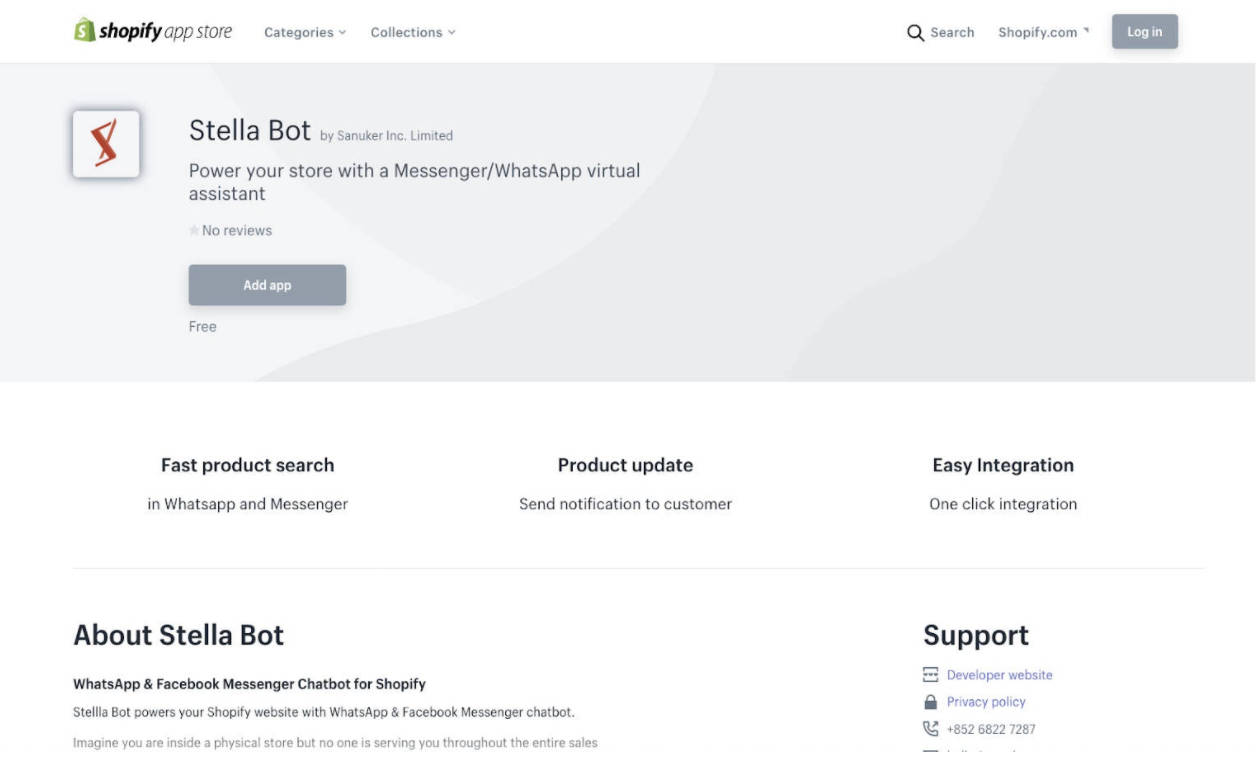Screen dimensions: 1256x758
Task: Click the About Stella Bot heading
Action: (179, 635)
